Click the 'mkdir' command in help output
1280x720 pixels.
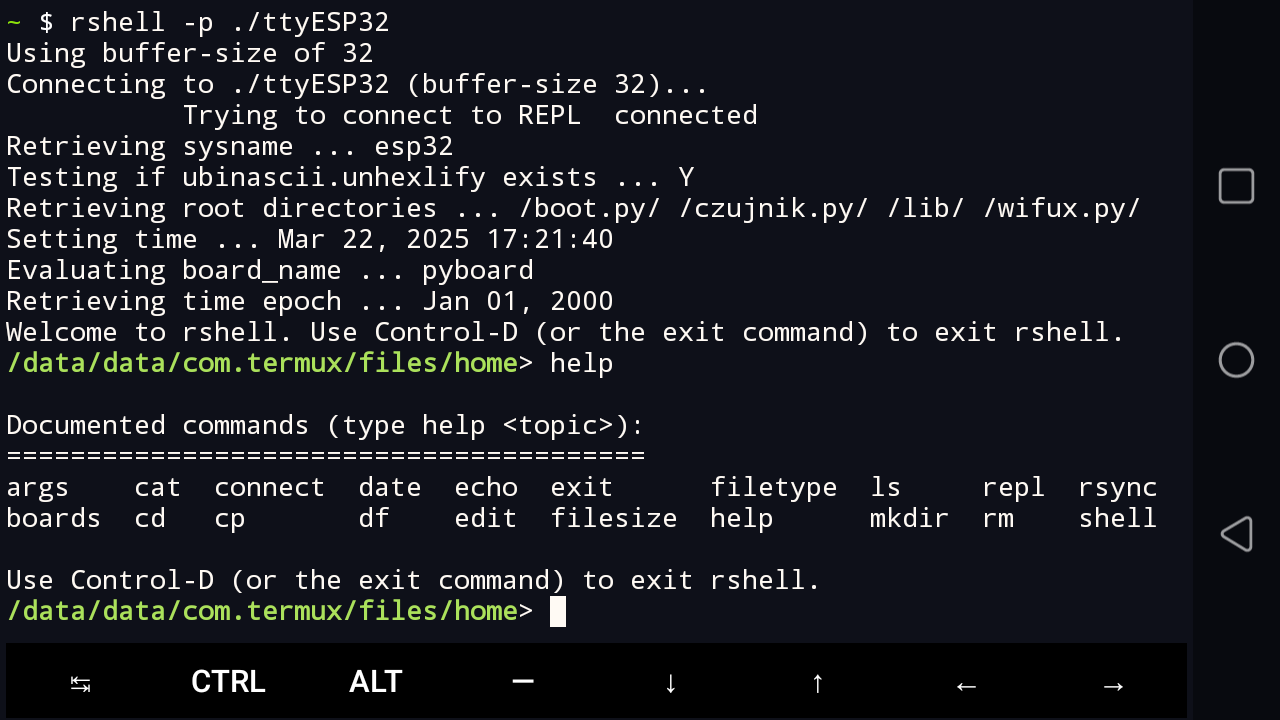click(909, 518)
